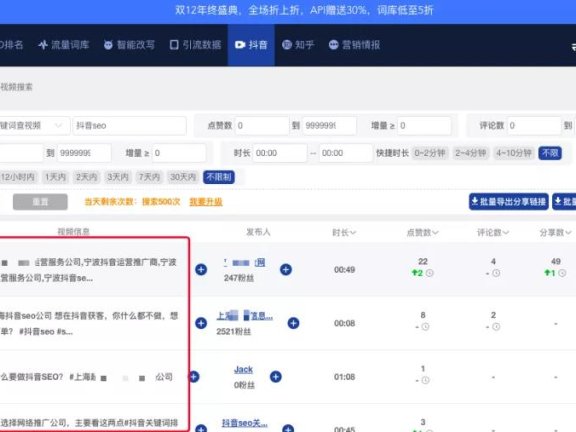The height and width of the screenshot is (432, 576).
Task: Select the 0~2分钟 quick duration
Action: 430,153
